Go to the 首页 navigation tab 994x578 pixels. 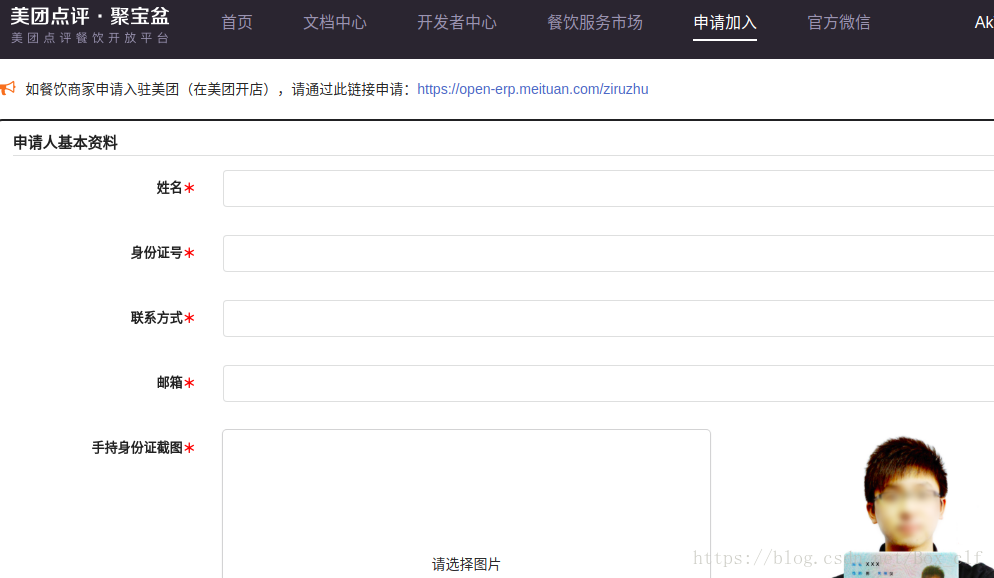pyautogui.click(x=236, y=23)
